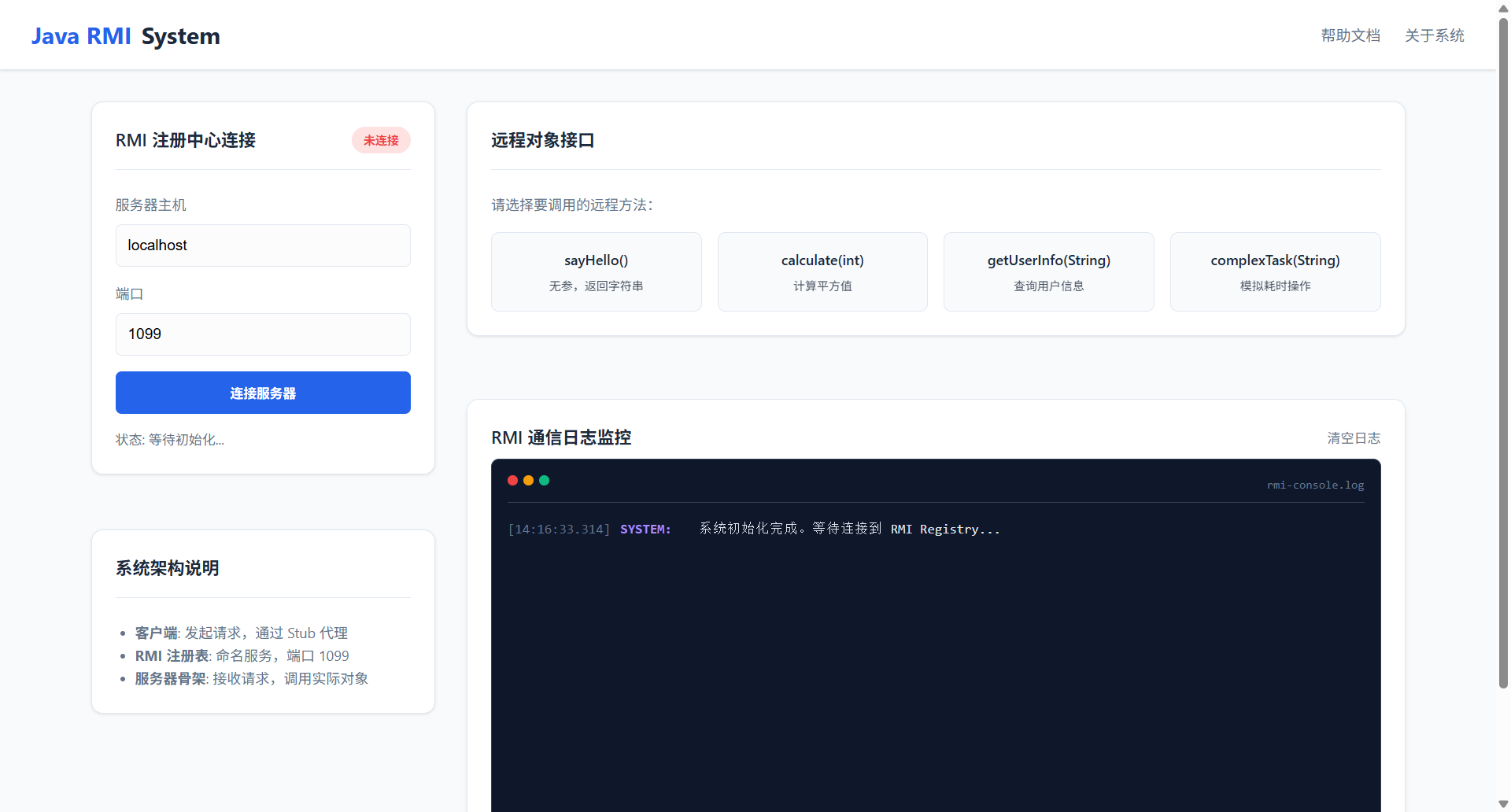Select the sayHello() remote method
The width and height of the screenshot is (1511, 812).
click(x=596, y=271)
